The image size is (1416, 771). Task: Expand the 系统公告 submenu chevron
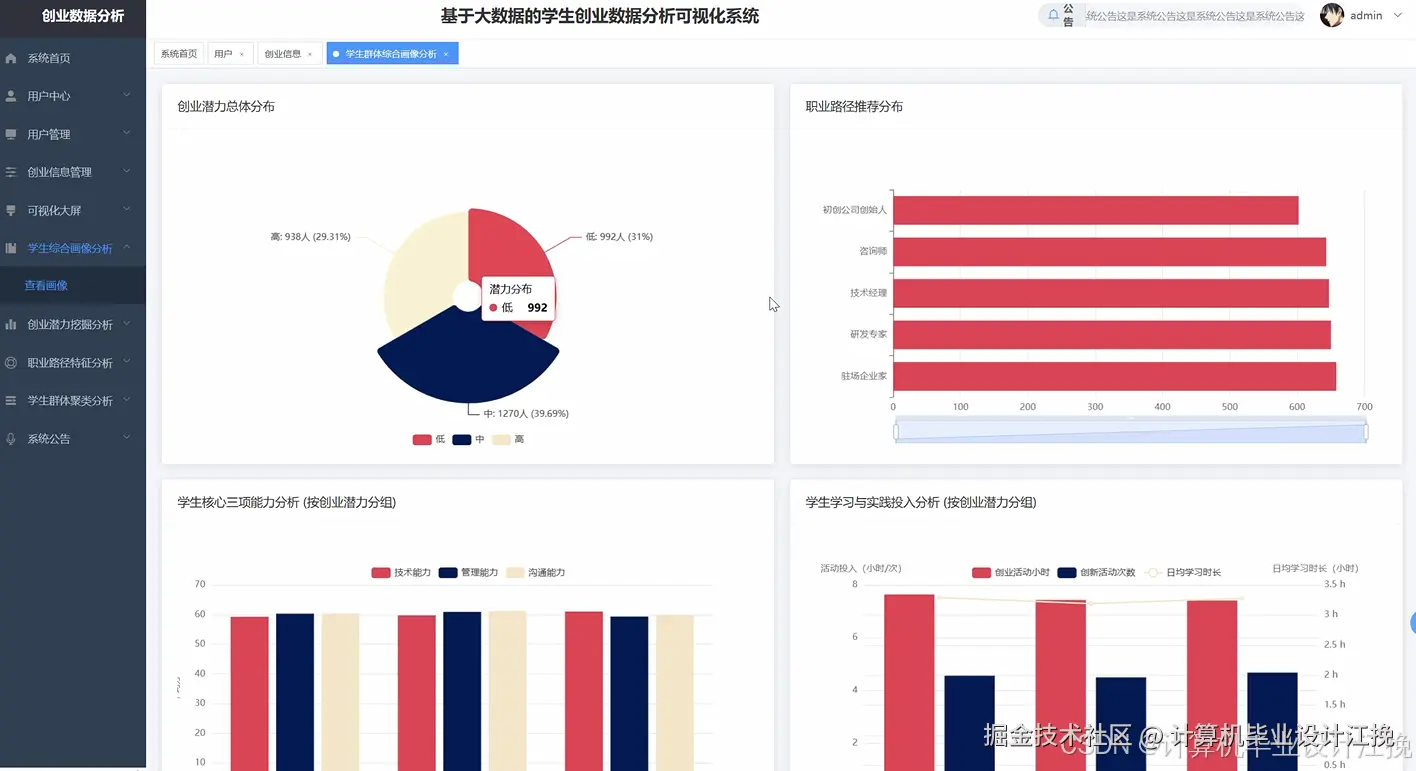coord(127,437)
